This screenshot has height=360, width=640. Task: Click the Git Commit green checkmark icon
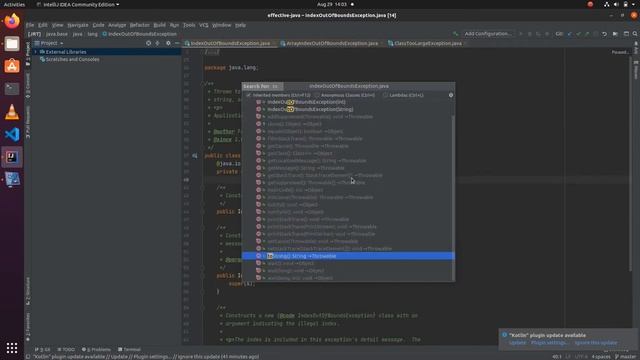coord(578,34)
